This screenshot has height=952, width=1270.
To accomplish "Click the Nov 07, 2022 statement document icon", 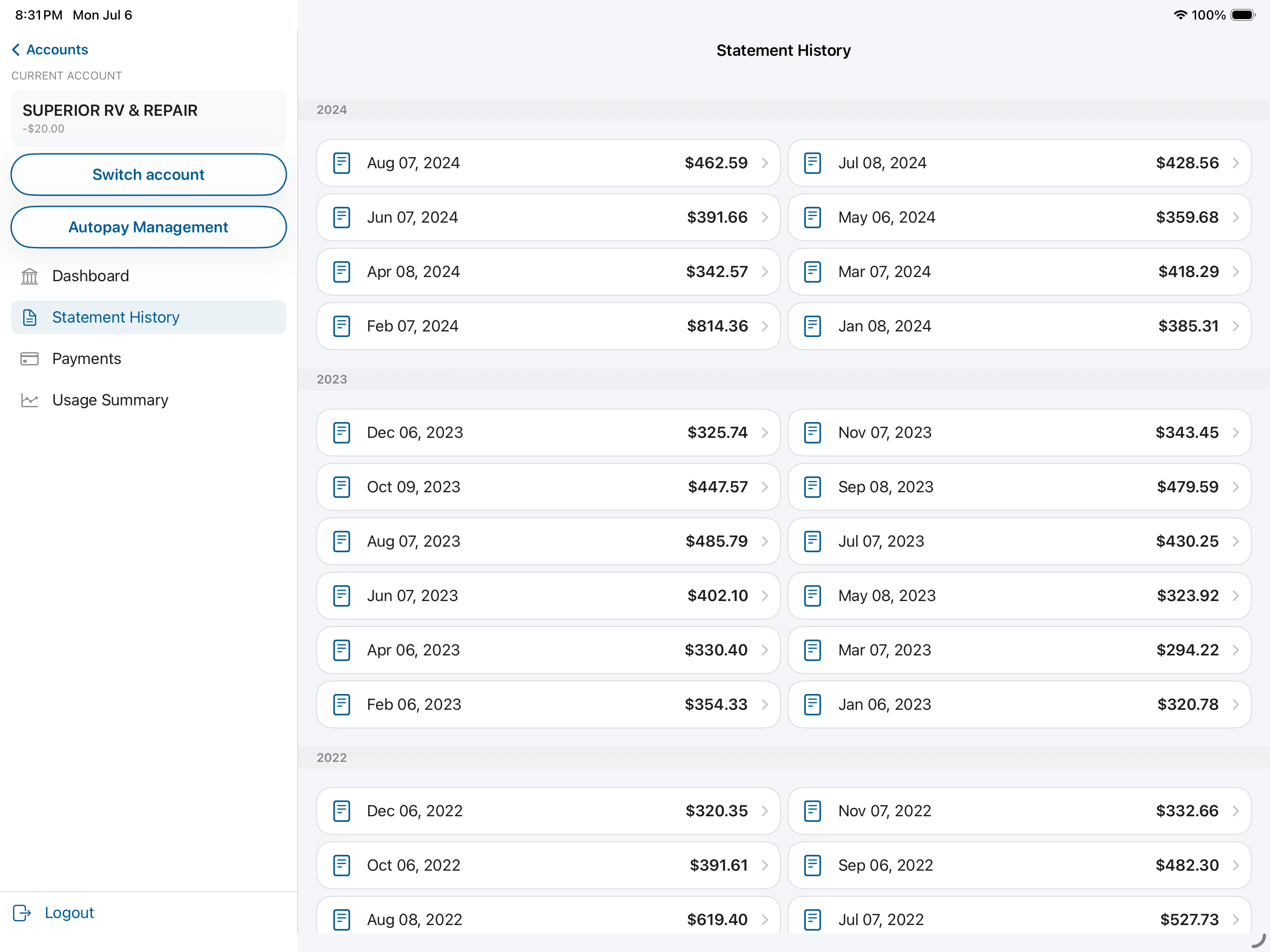I will (813, 811).
